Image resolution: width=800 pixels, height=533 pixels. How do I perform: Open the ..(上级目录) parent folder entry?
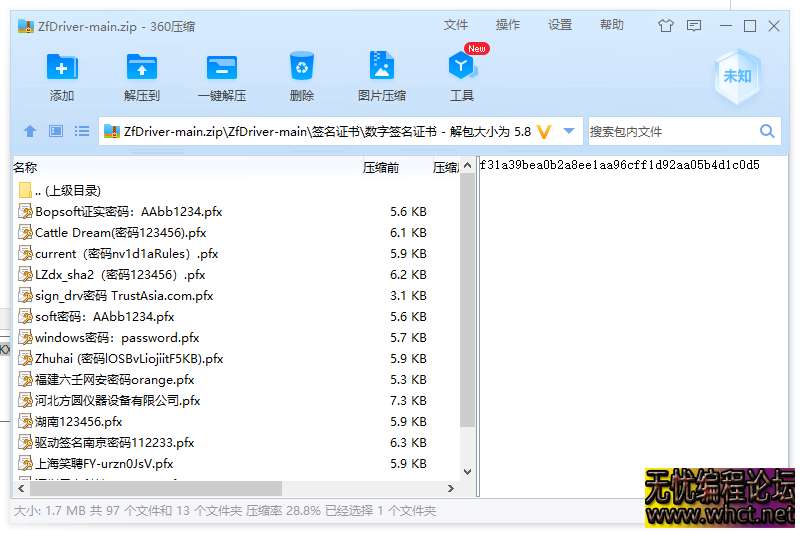click(x=67, y=190)
